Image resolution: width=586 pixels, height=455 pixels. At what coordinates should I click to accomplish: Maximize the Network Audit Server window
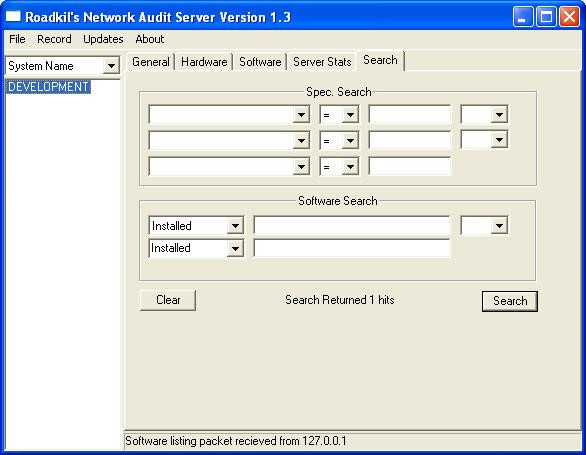point(546,17)
